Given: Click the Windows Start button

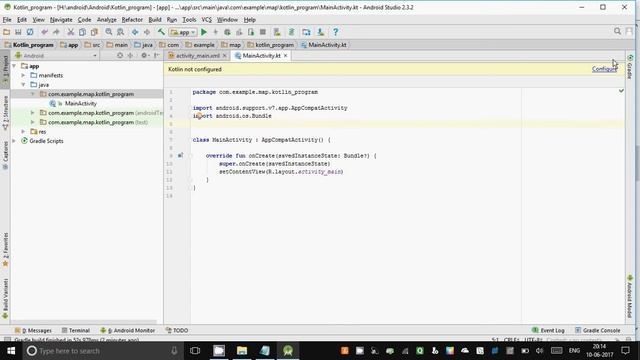Looking at the screenshot, I should (11, 351).
